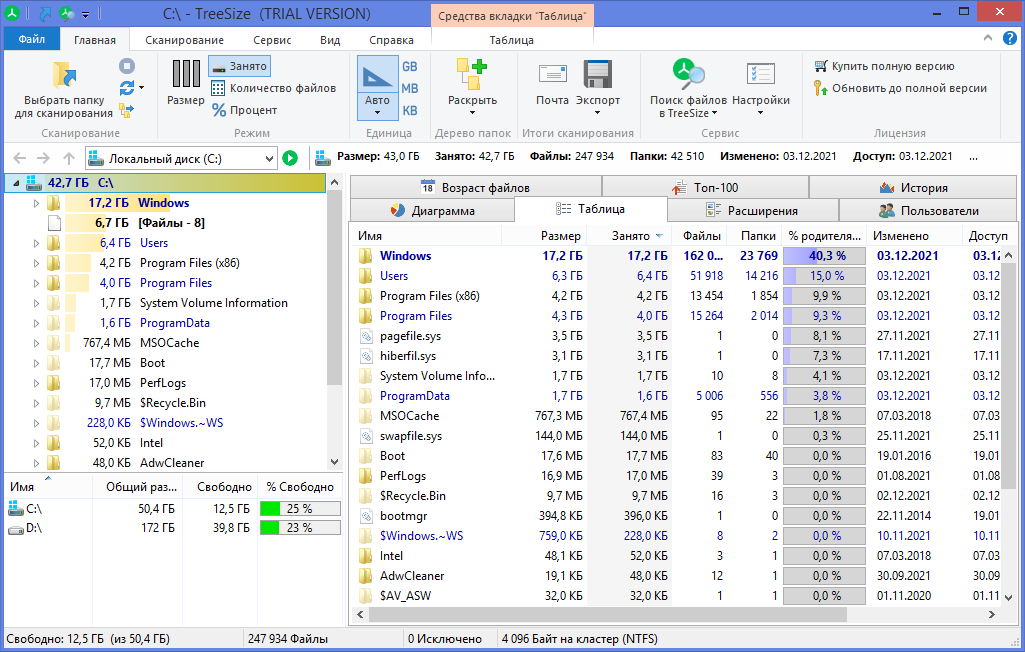Click the Настройки checklist icon
This screenshot has width=1025, height=652.
pyautogui.click(x=760, y=74)
